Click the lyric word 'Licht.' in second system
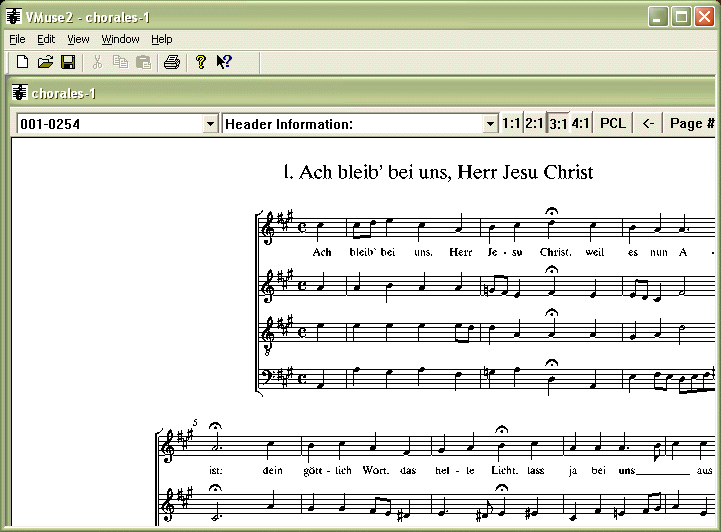 click(504, 470)
